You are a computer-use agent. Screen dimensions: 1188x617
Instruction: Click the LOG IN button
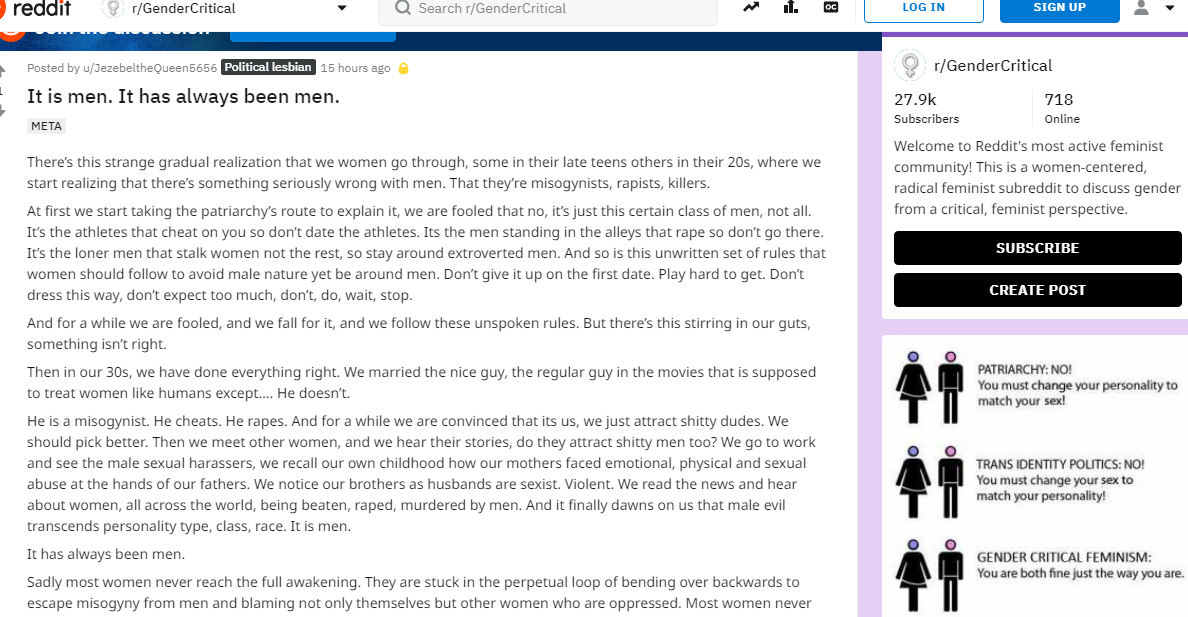pyautogui.click(x=924, y=8)
